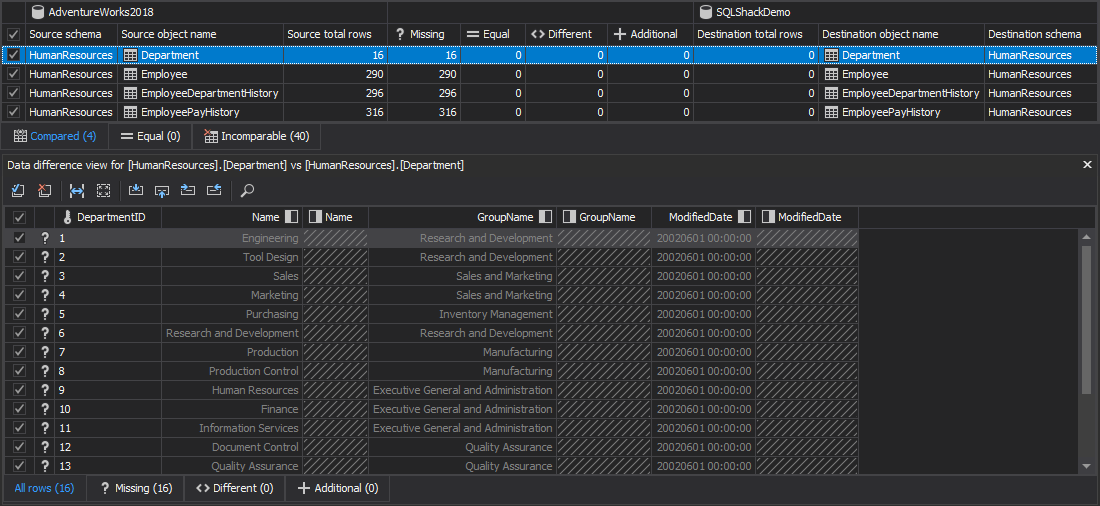The width and height of the screenshot is (1100, 506).
Task: Click the check all rows toolbar icon
Action: [x=18, y=190]
